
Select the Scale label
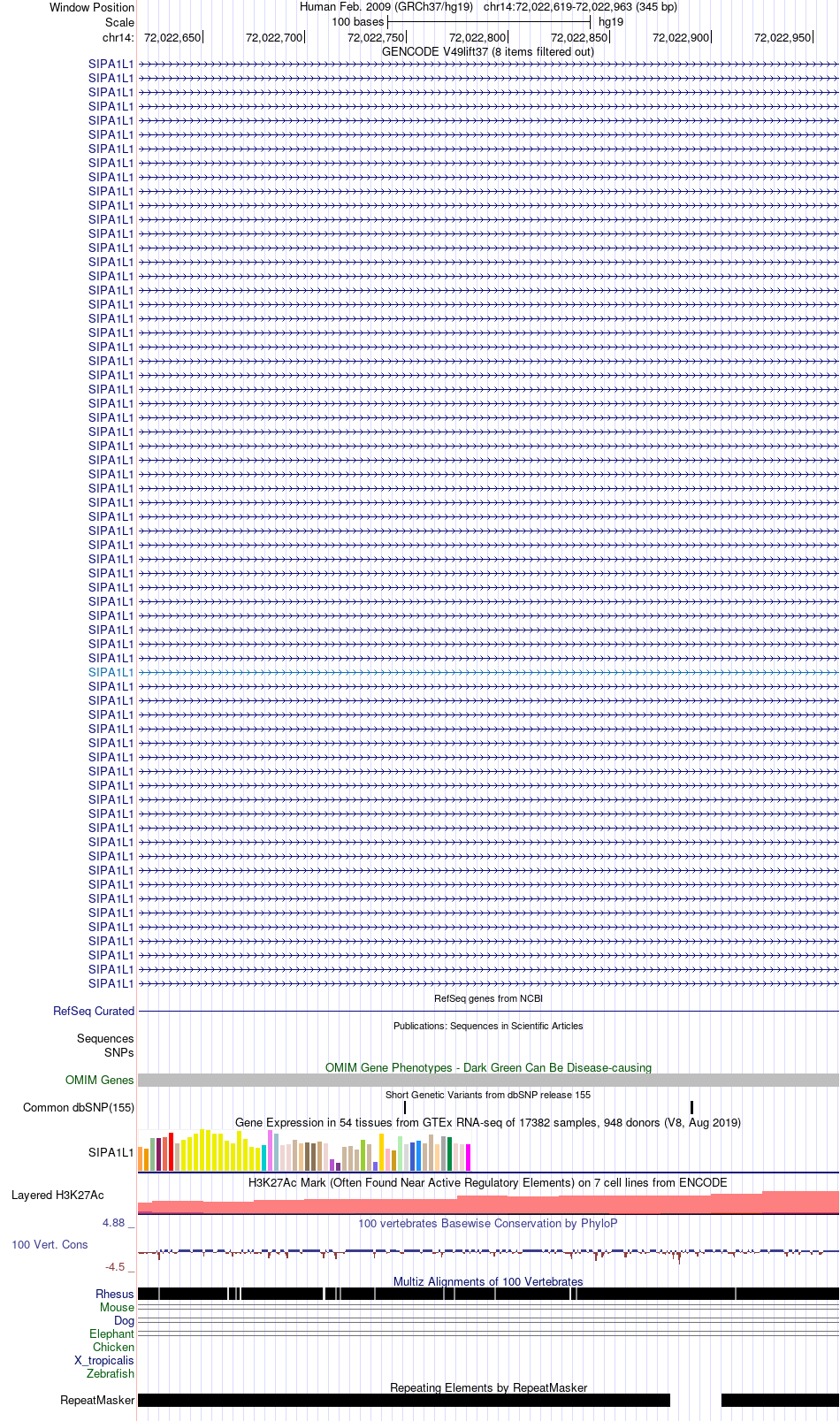(x=120, y=22)
